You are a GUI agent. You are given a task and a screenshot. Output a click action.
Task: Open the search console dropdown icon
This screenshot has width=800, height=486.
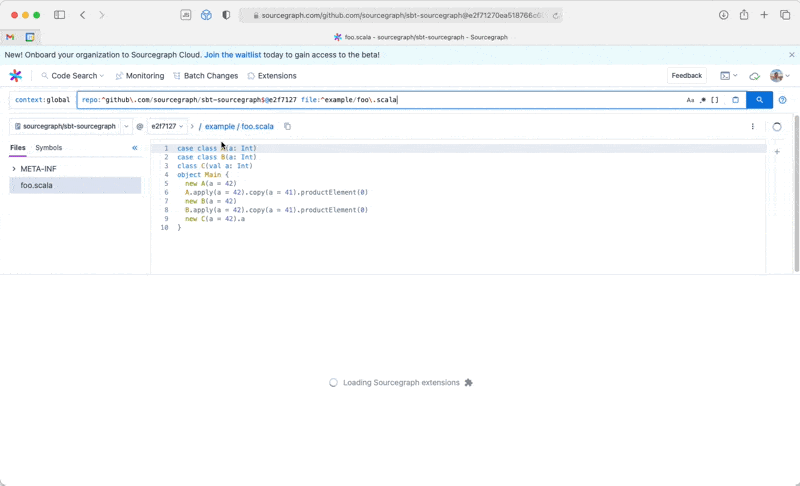point(729,75)
